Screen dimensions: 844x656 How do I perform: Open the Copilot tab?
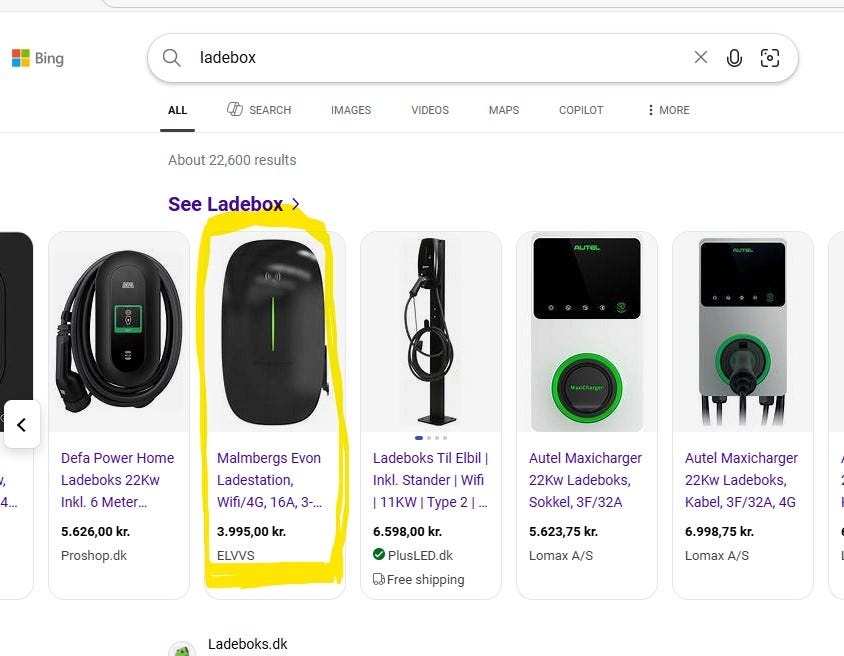[x=581, y=110]
